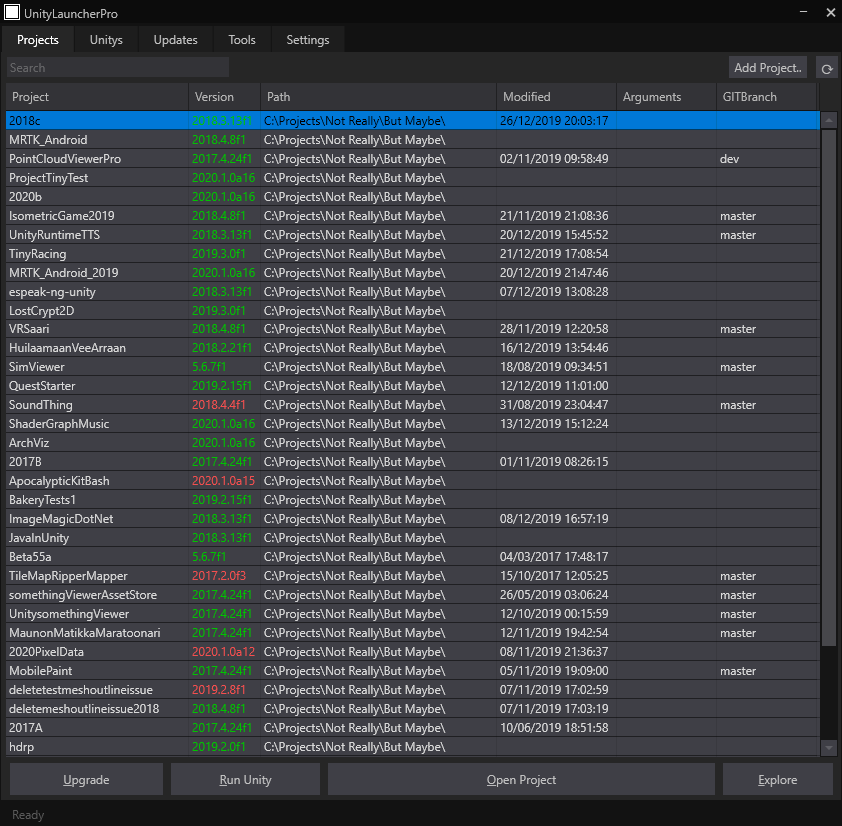Sort by the Project column header

tap(97, 97)
